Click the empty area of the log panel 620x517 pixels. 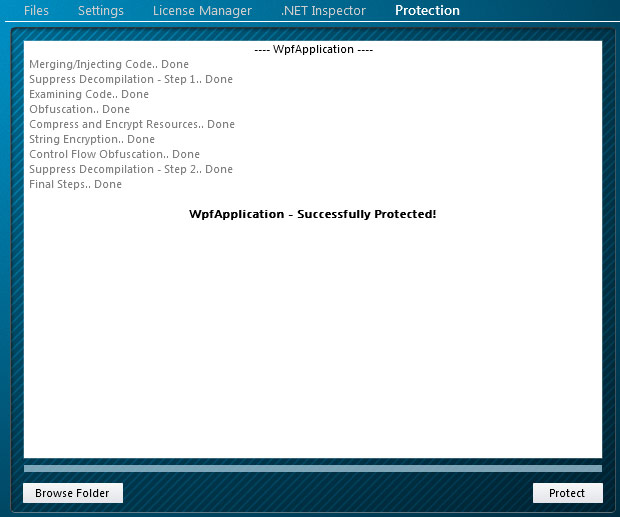[x=312, y=340]
